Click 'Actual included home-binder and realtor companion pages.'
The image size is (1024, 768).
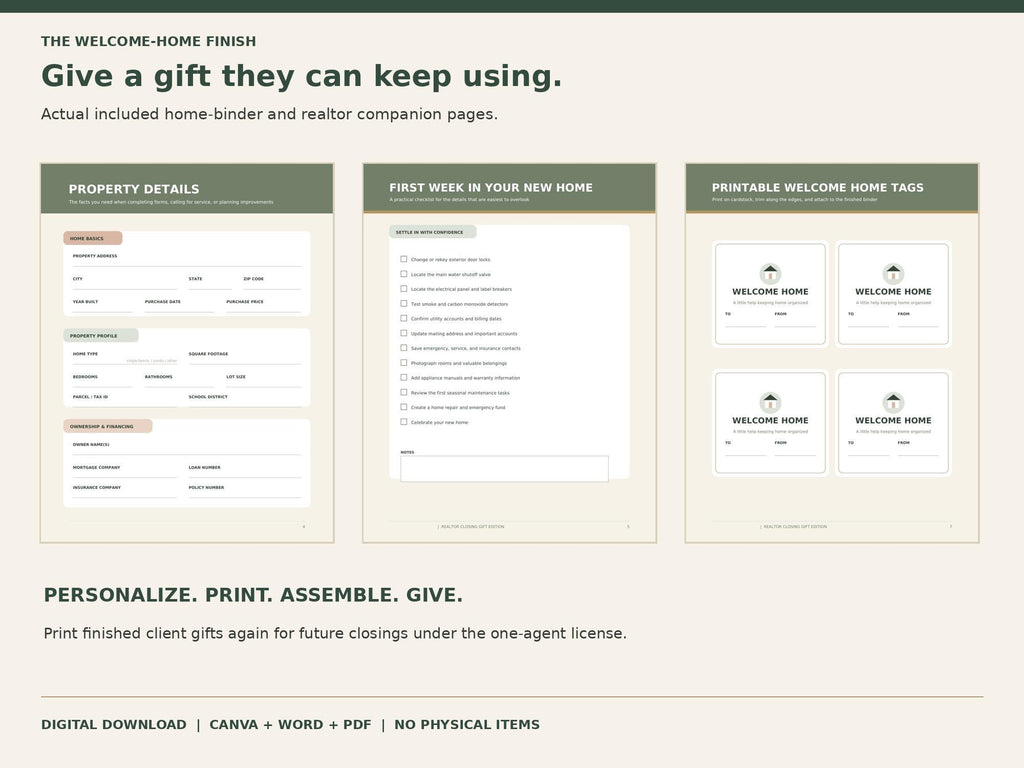[x=269, y=114]
